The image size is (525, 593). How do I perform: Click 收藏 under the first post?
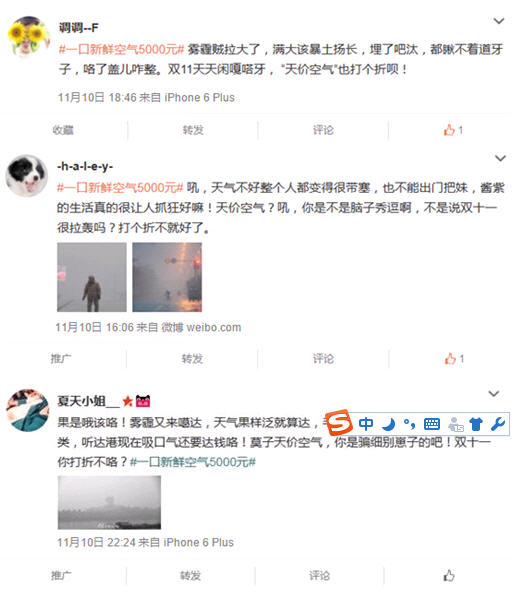63,130
